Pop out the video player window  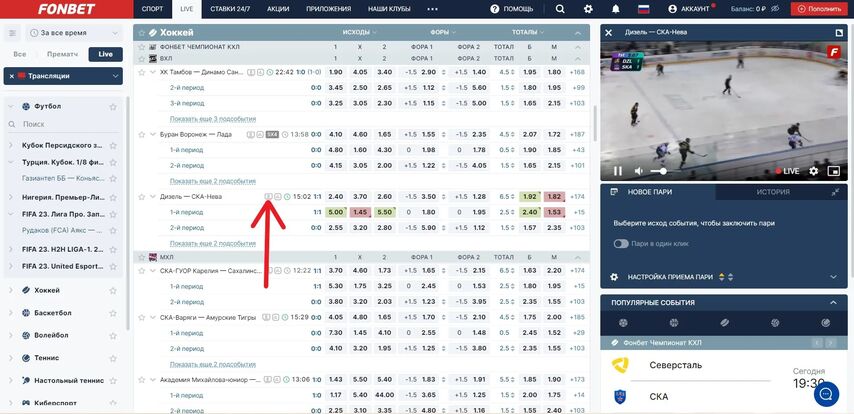(x=839, y=32)
